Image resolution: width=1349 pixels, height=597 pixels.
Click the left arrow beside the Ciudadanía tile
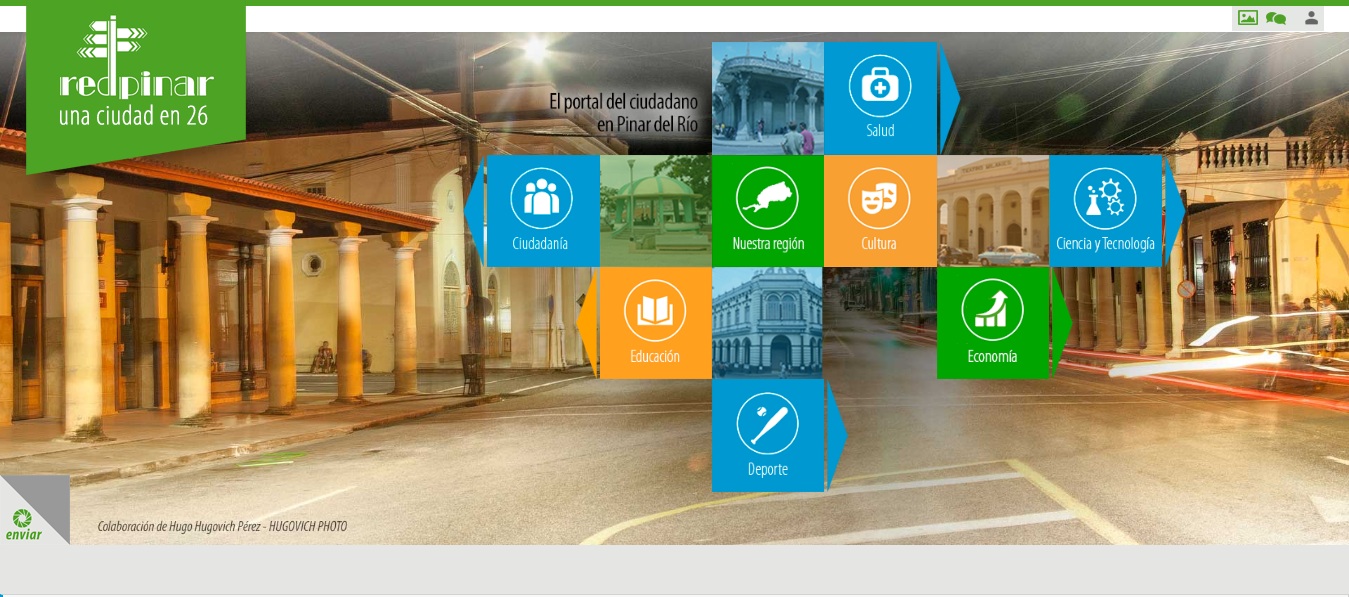pos(473,210)
